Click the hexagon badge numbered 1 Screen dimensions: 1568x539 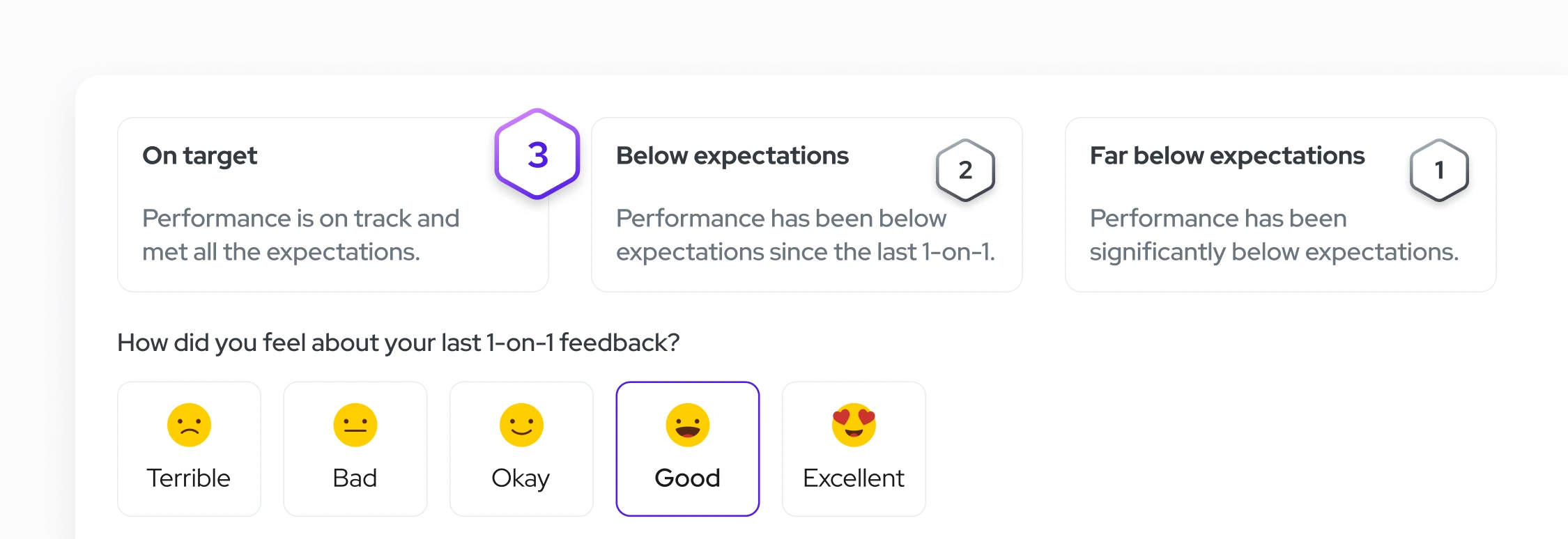1439,170
